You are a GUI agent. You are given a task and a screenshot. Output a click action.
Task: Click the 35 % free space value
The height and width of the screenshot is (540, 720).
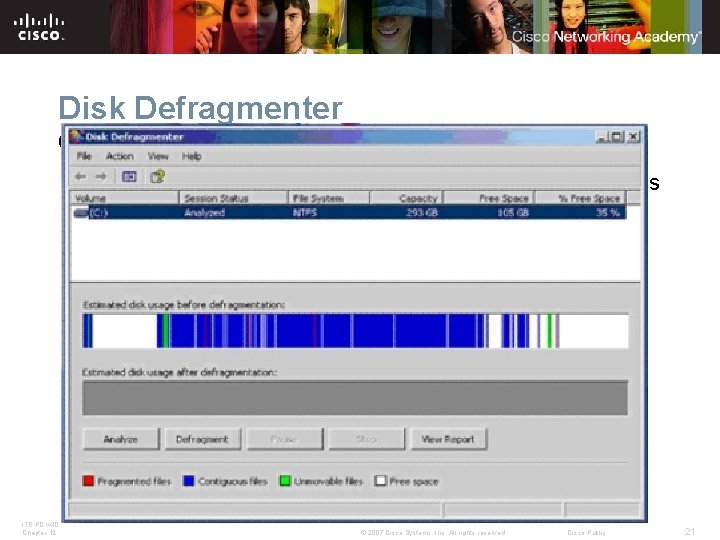tap(608, 213)
